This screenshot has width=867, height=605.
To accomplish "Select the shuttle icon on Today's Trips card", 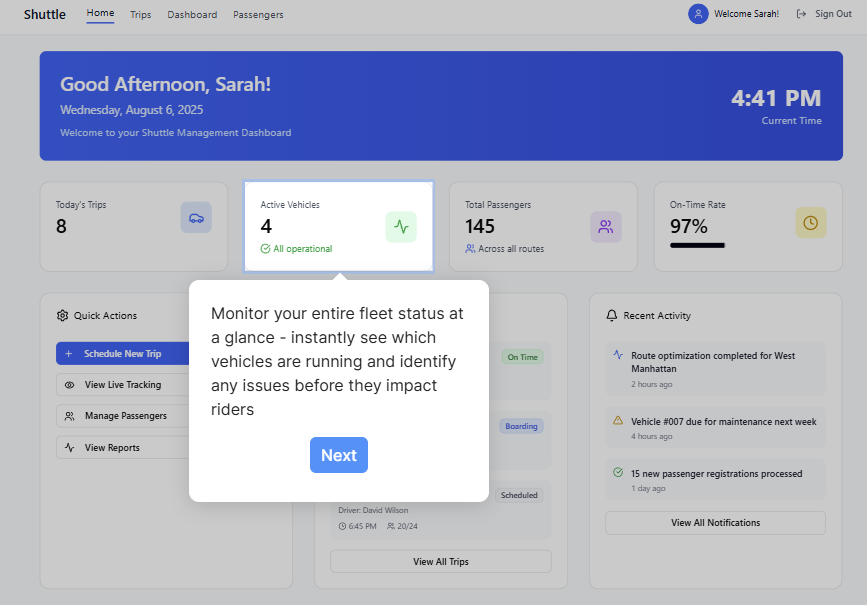I will [196, 217].
